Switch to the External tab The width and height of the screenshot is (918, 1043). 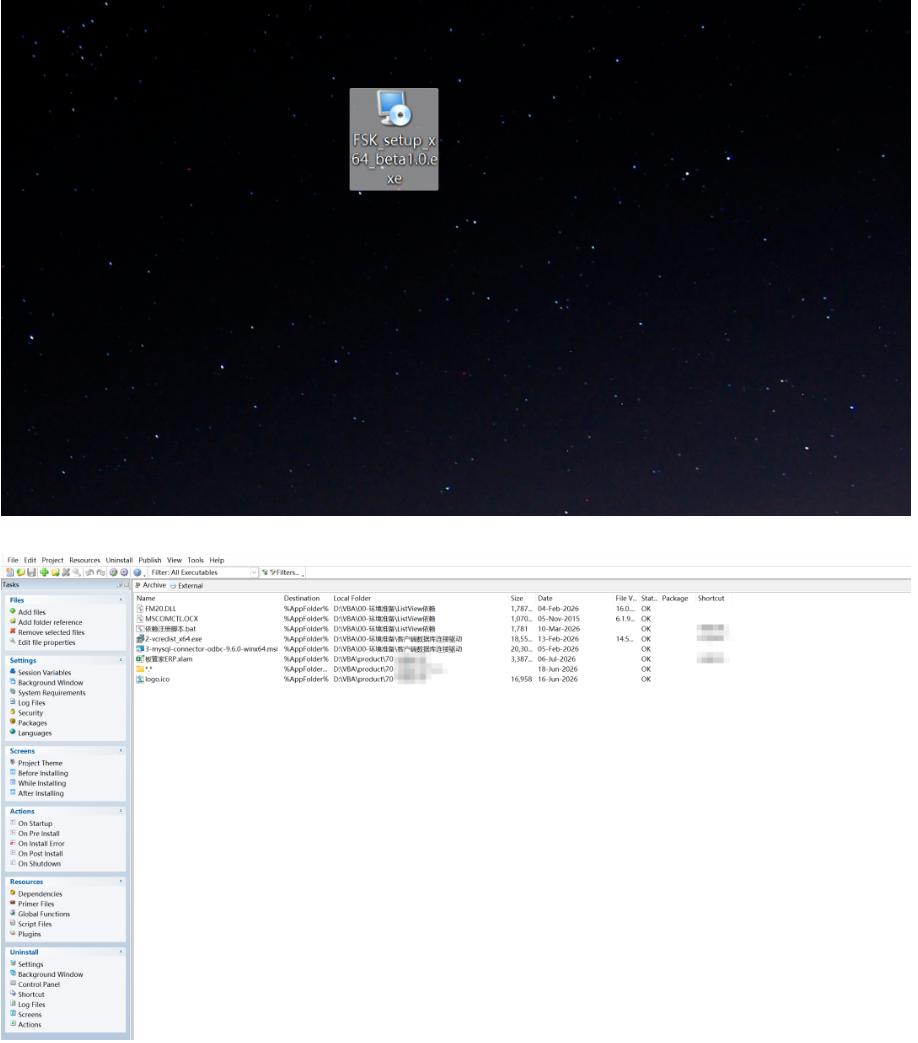point(187,585)
